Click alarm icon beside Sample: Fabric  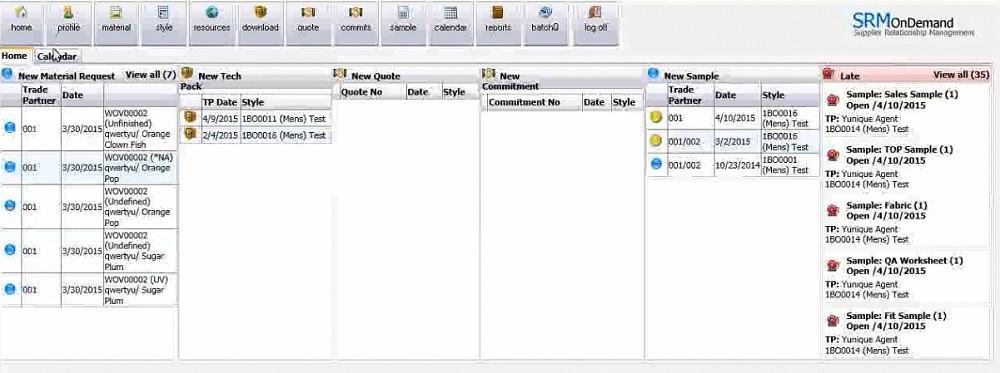(x=832, y=210)
